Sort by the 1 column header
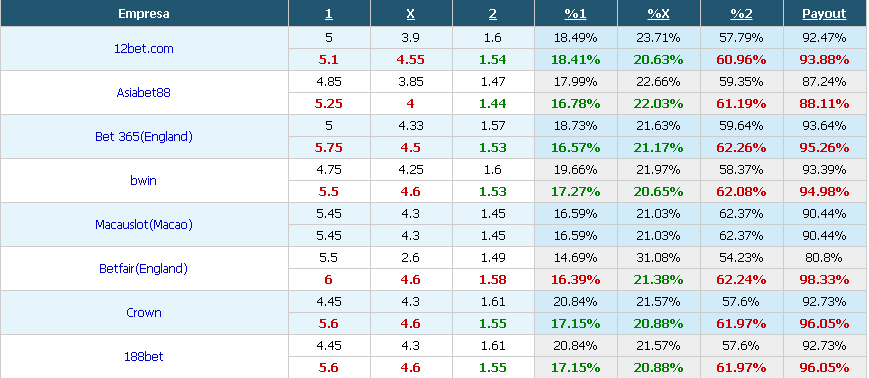The image size is (869, 378). [x=329, y=14]
